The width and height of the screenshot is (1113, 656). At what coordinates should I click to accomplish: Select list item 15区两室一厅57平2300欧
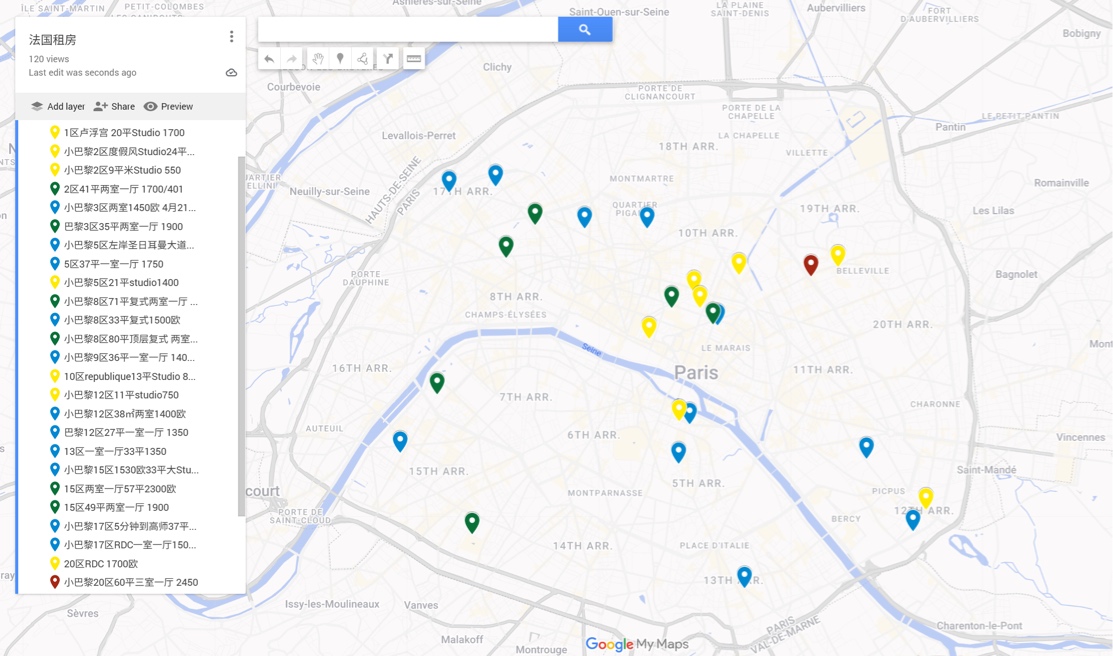pyautogui.click(x=120, y=489)
